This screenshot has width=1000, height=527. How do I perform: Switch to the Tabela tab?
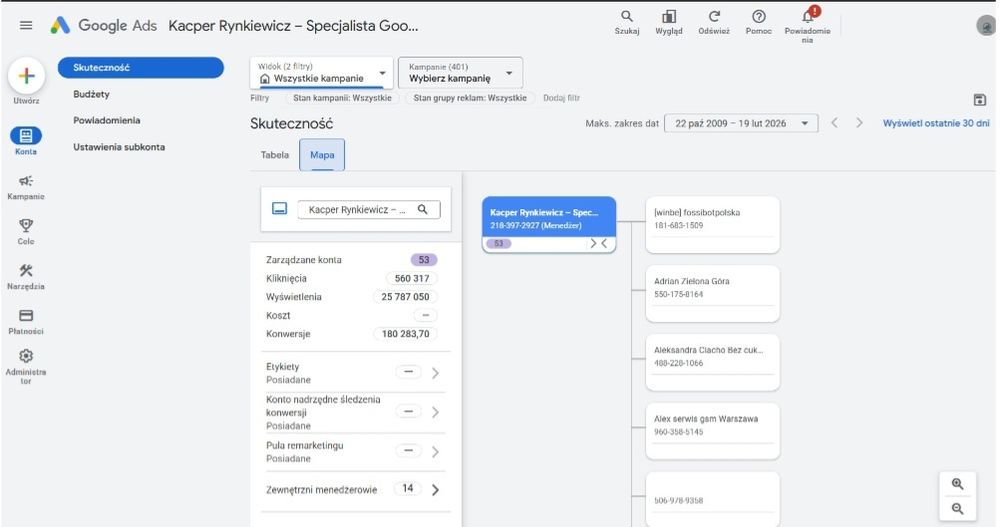pyautogui.click(x=274, y=155)
